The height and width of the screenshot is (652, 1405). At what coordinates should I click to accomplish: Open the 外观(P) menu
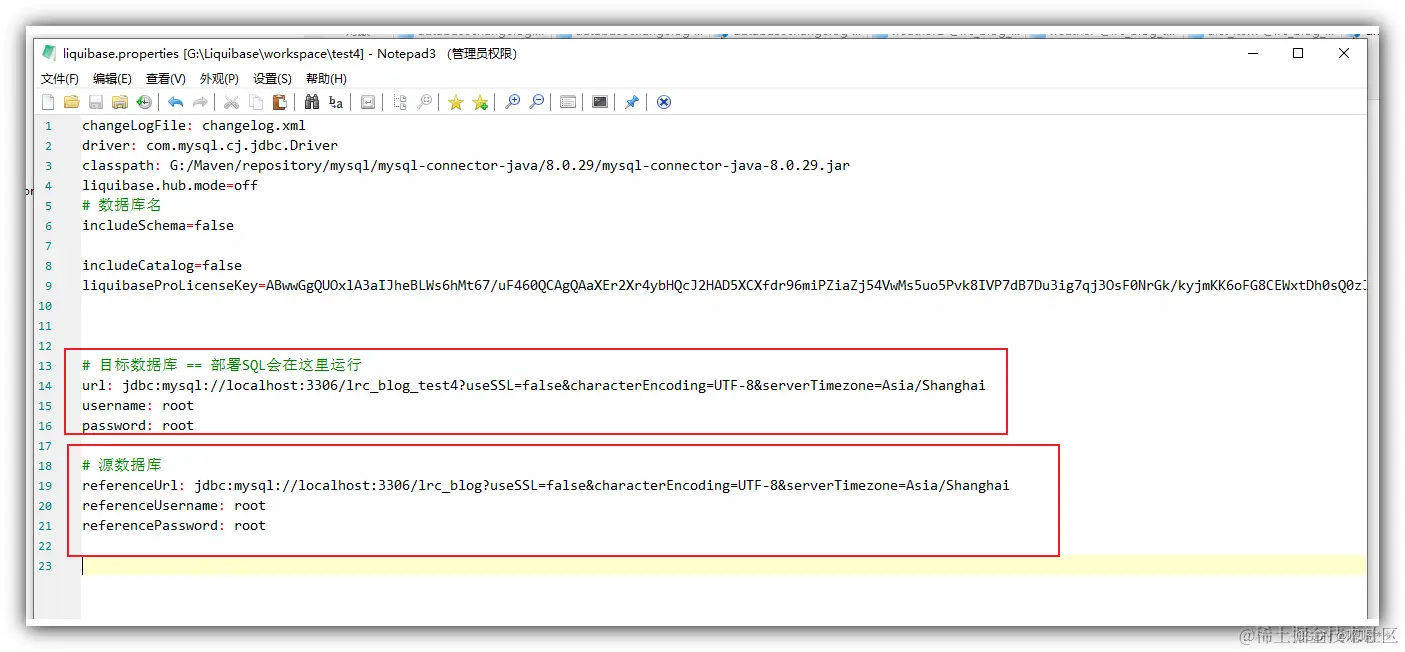click(219, 79)
